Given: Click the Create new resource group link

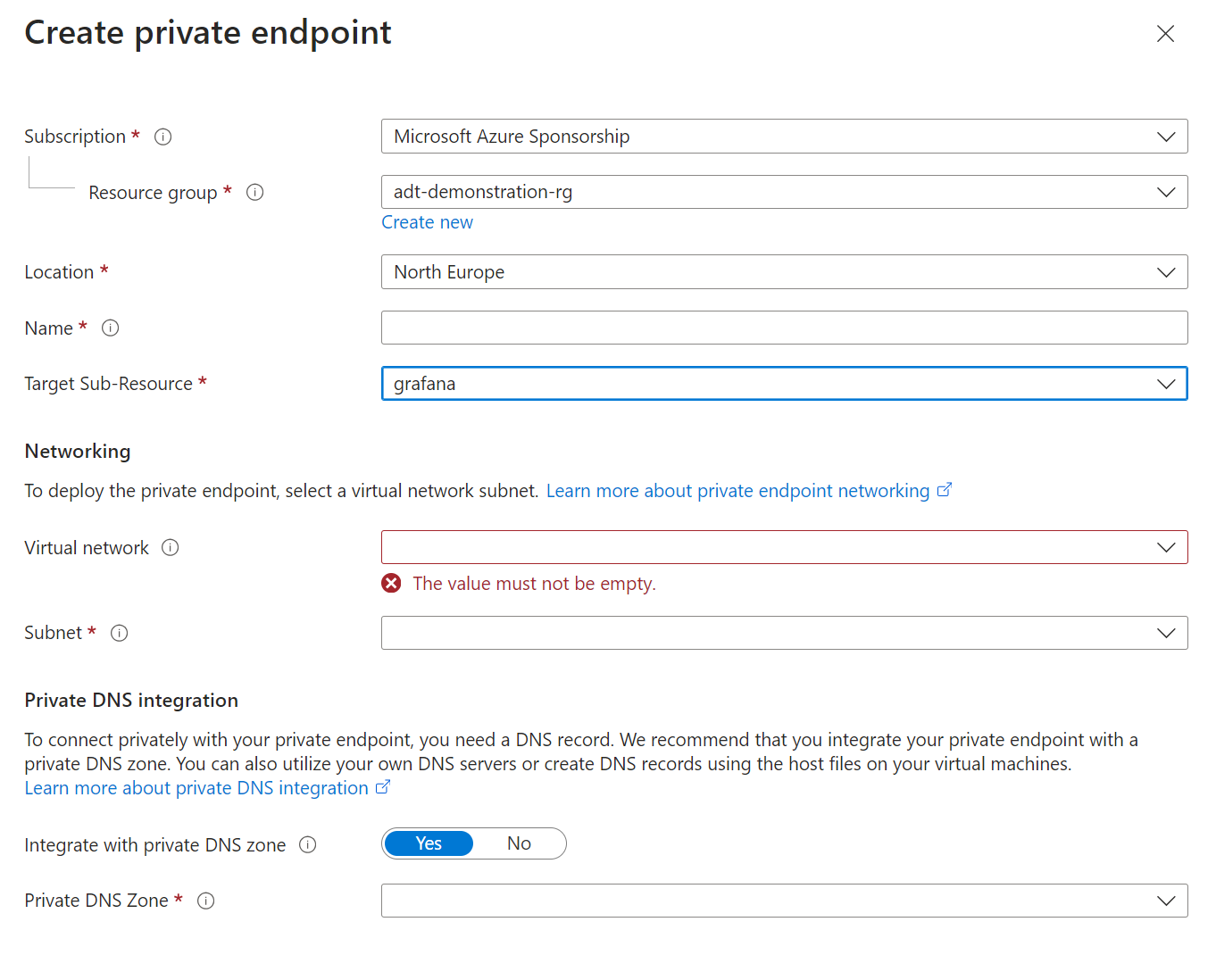Looking at the screenshot, I should (427, 222).
